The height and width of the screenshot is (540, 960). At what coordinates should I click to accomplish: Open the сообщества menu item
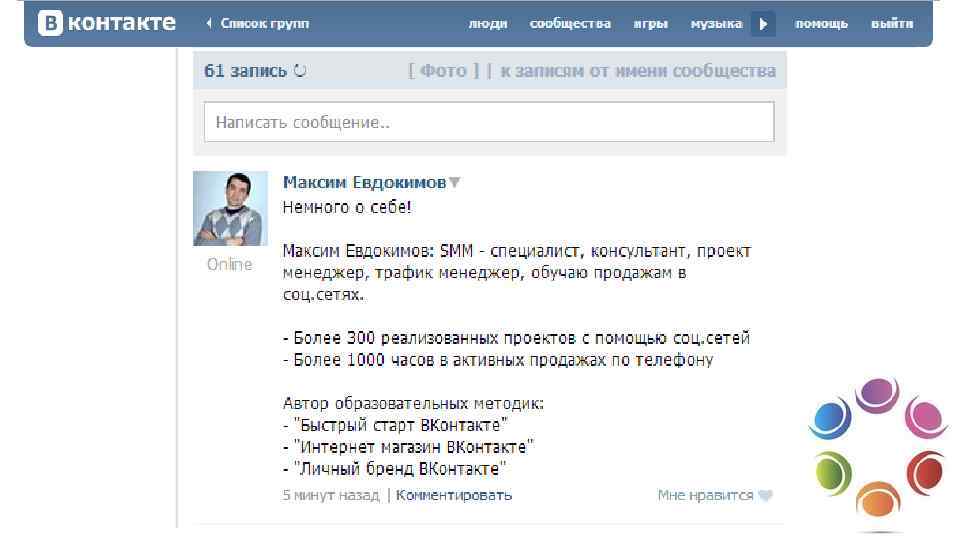[570, 23]
